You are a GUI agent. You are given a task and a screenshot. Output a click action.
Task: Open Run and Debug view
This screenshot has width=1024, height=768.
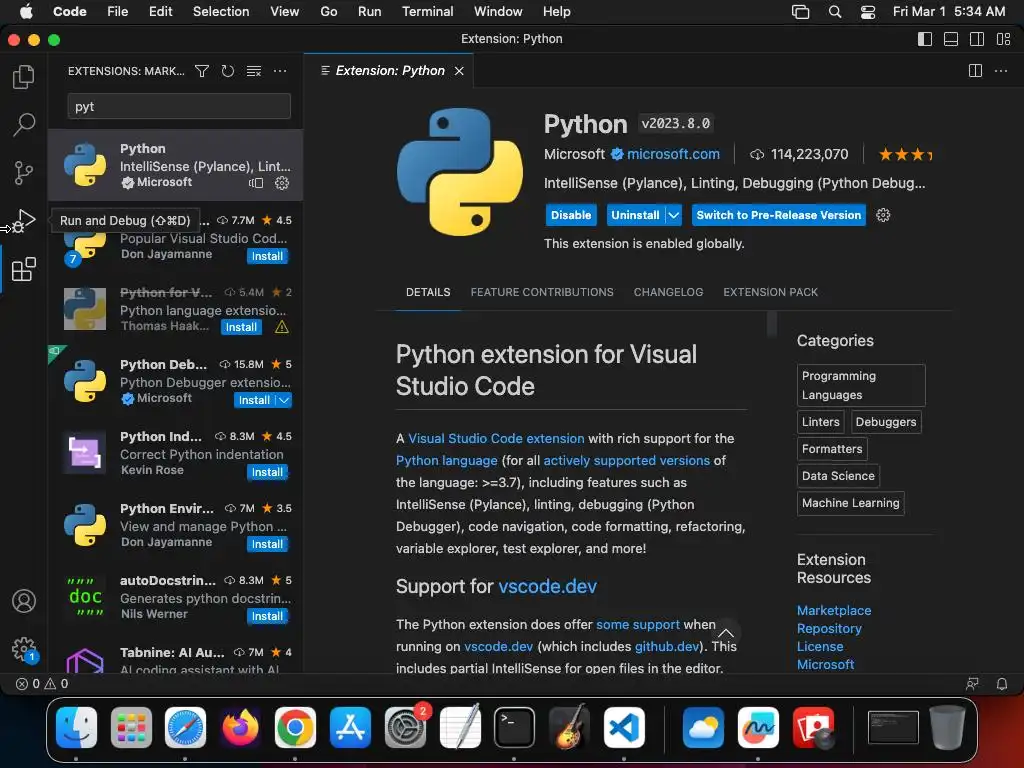pyautogui.click(x=24, y=221)
